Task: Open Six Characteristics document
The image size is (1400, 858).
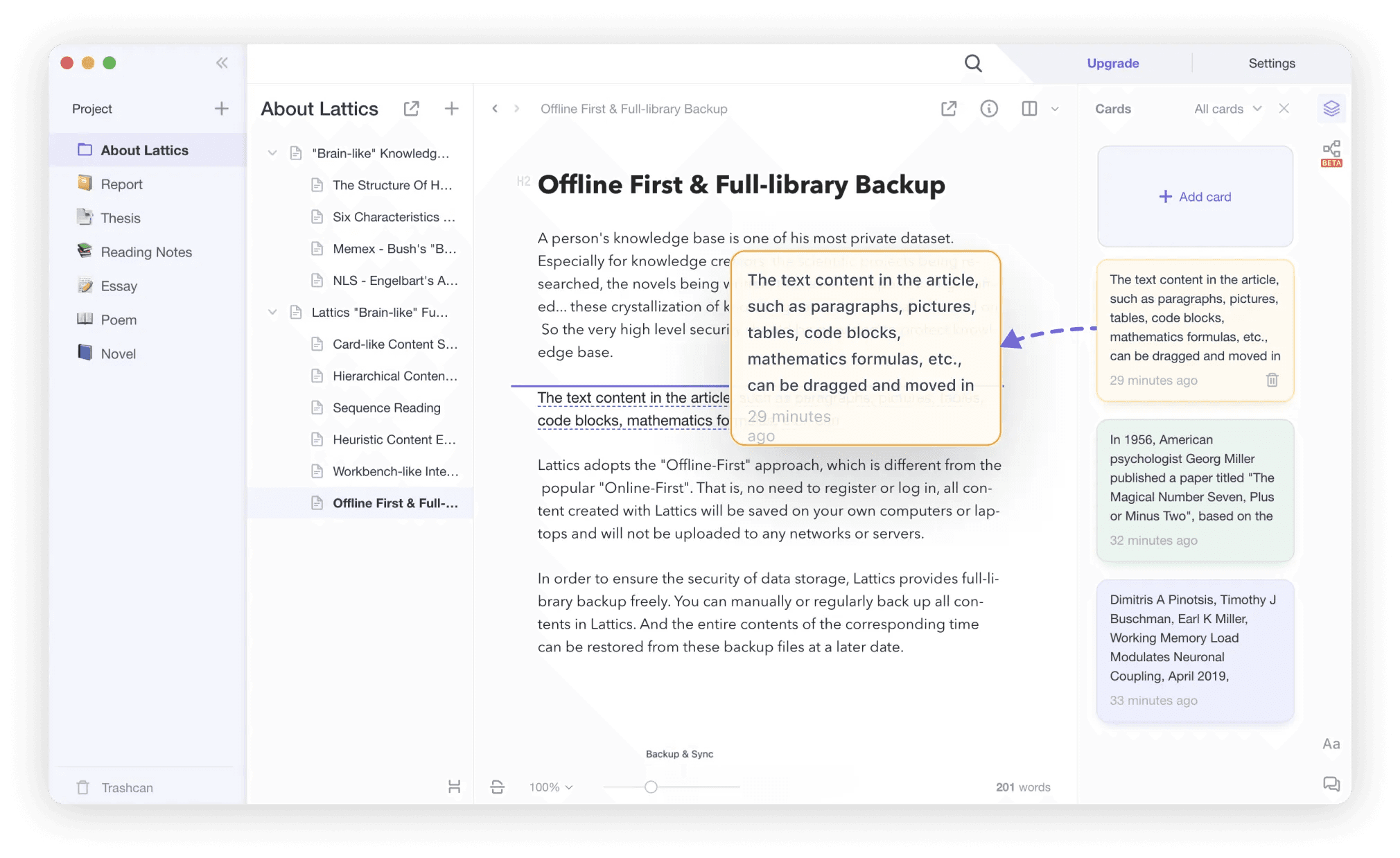Action: tap(360, 217)
